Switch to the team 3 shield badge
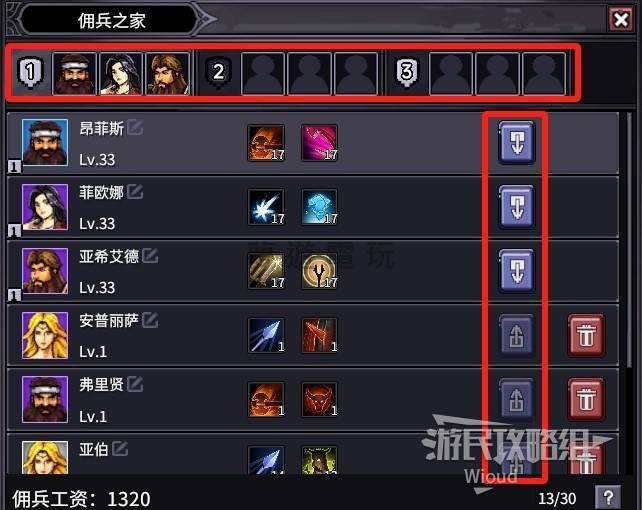 (x=407, y=72)
